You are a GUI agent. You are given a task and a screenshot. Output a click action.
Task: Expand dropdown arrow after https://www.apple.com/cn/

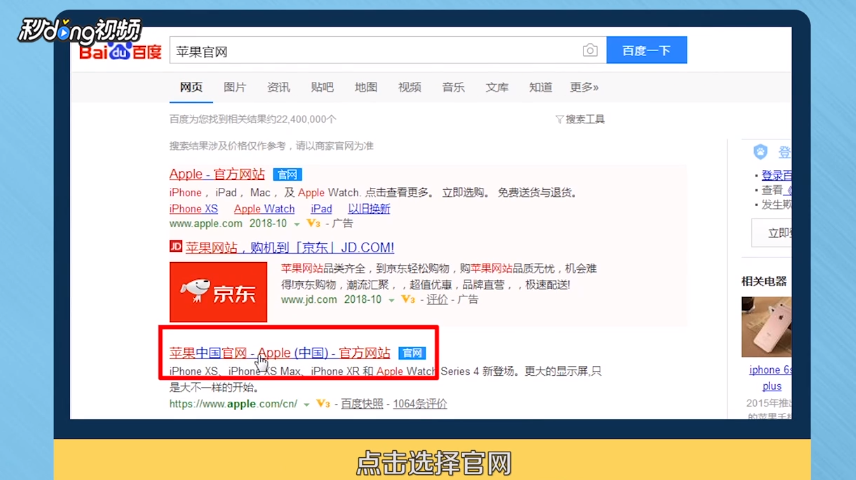point(306,405)
